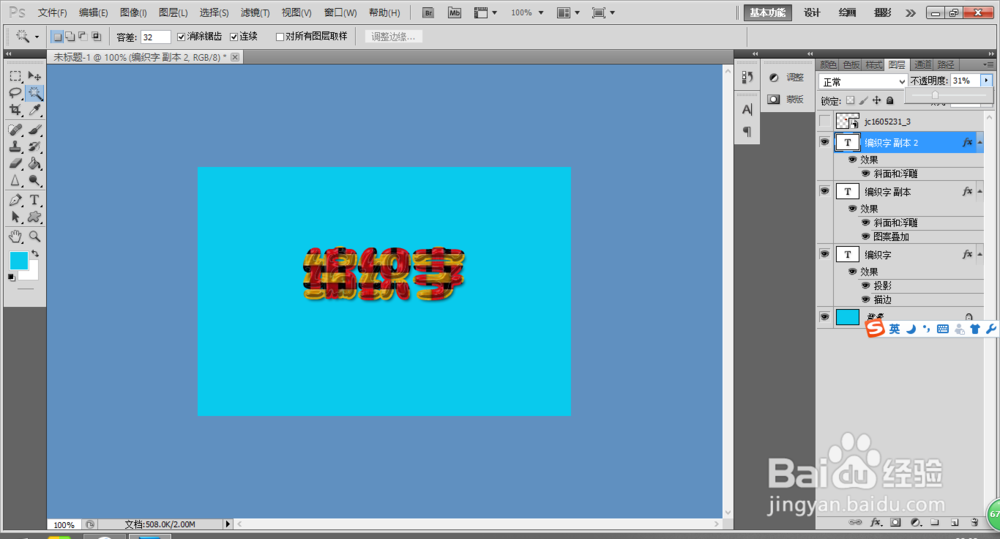Hide the 编织字 layer
The width and height of the screenshot is (1000, 539).
pyautogui.click(x=825, y=255)
